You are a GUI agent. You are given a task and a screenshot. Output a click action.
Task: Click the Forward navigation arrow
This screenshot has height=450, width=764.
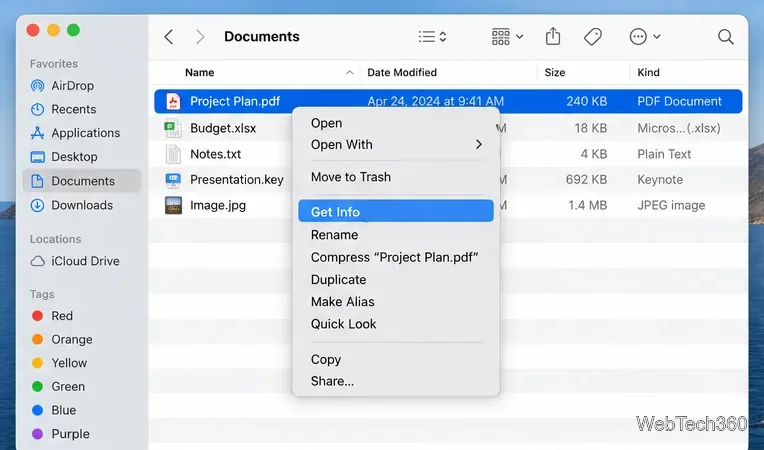click(200, 37)
